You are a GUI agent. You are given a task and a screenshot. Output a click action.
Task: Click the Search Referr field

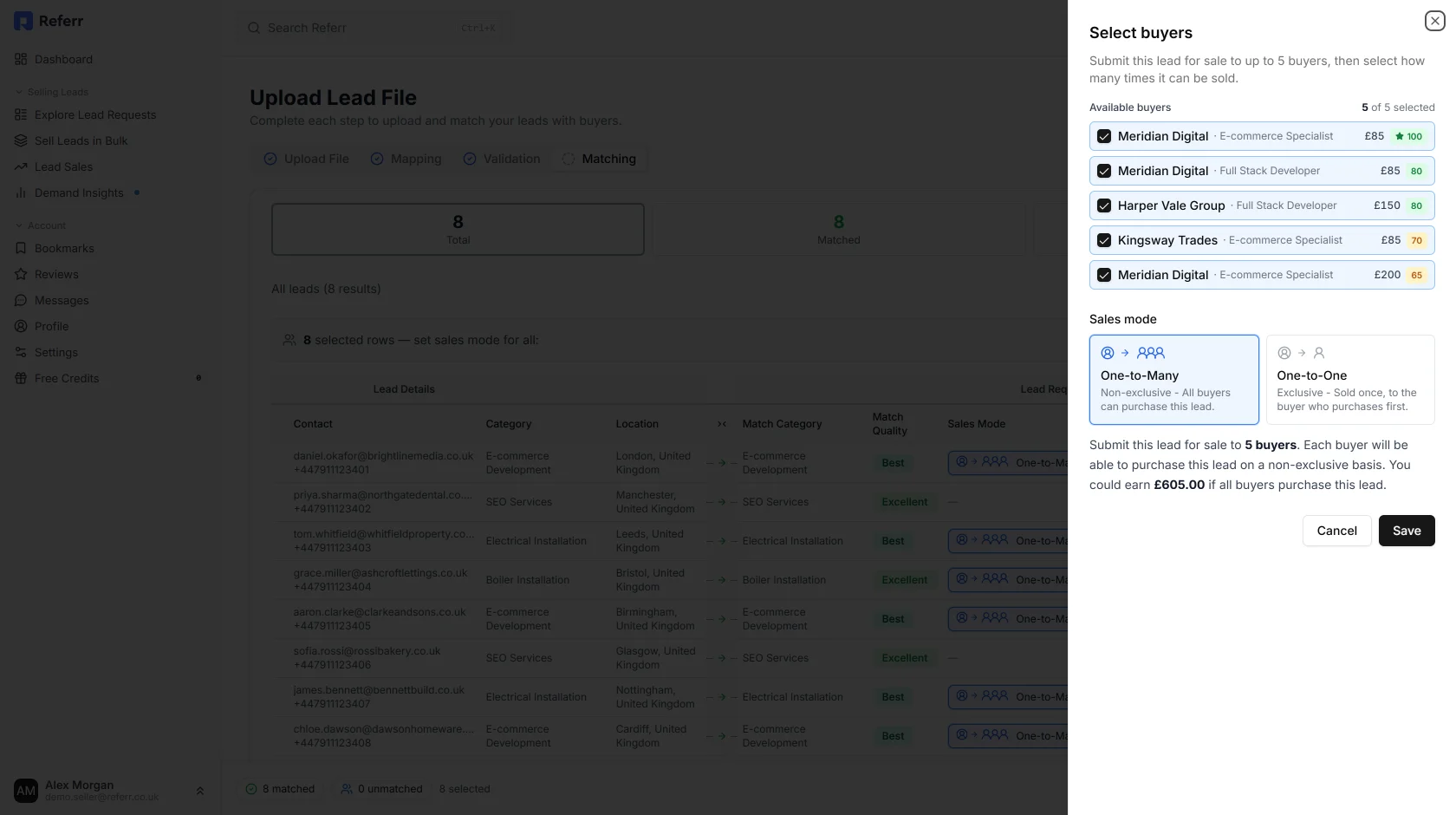tap(374, 28)
